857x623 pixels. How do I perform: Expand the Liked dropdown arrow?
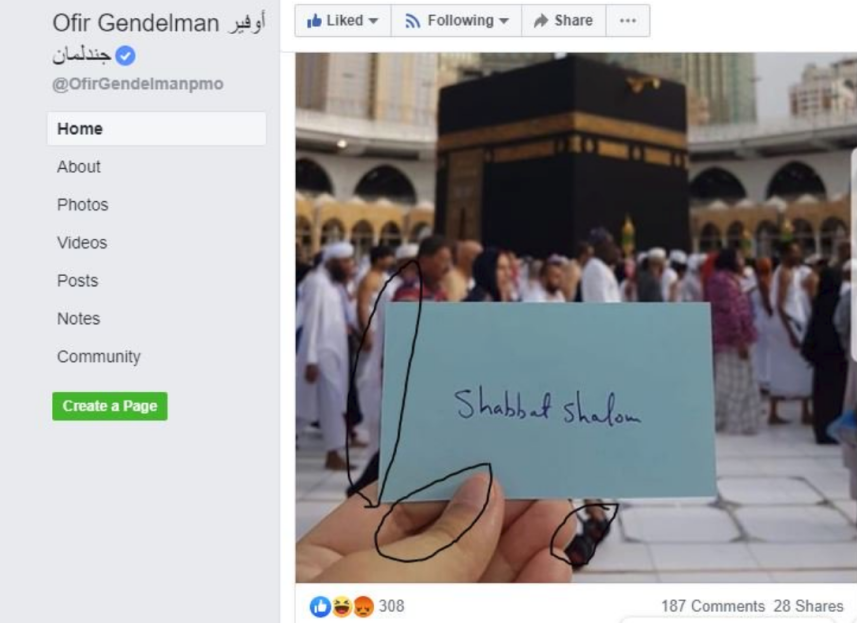373,21
